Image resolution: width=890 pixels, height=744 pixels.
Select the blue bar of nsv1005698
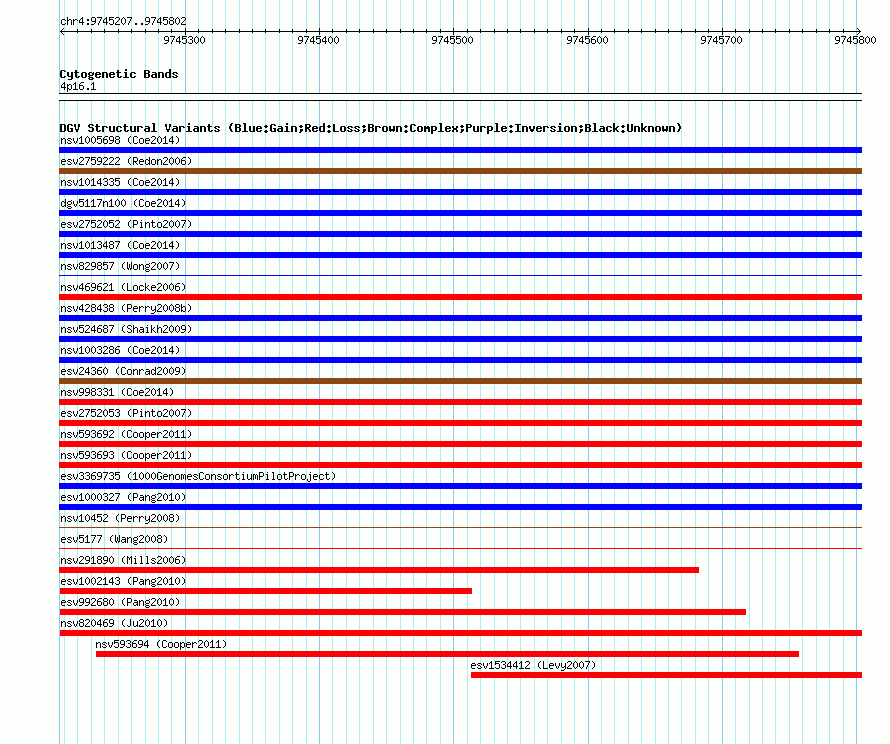(x=460, y=150)
